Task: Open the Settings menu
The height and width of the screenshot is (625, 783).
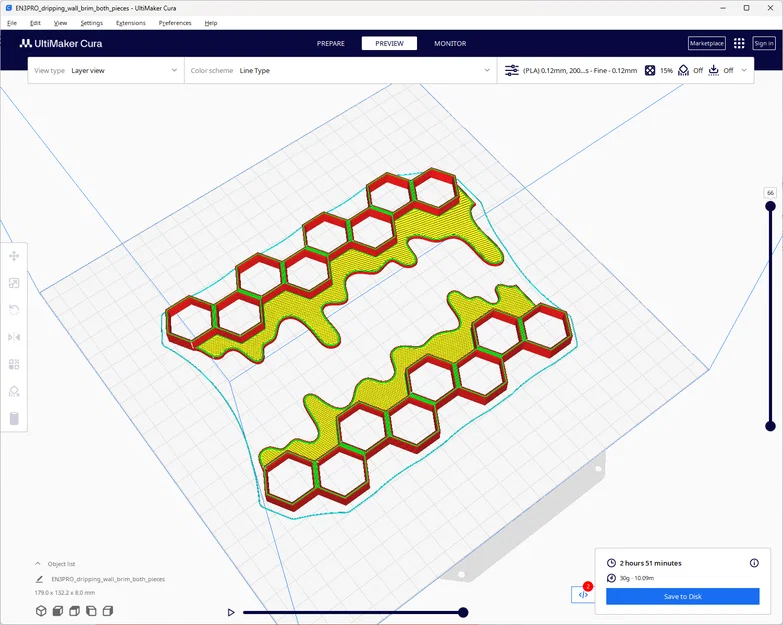Action: (x=92, y=23)
